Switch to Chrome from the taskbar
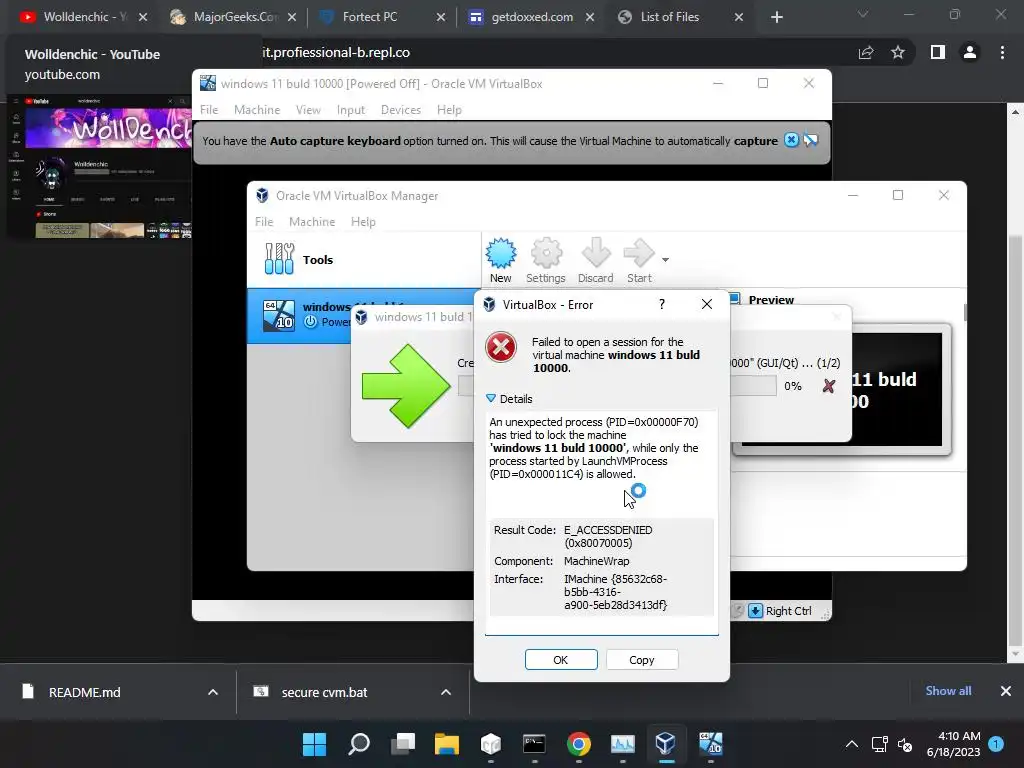1024x768 pixels. 579,744
